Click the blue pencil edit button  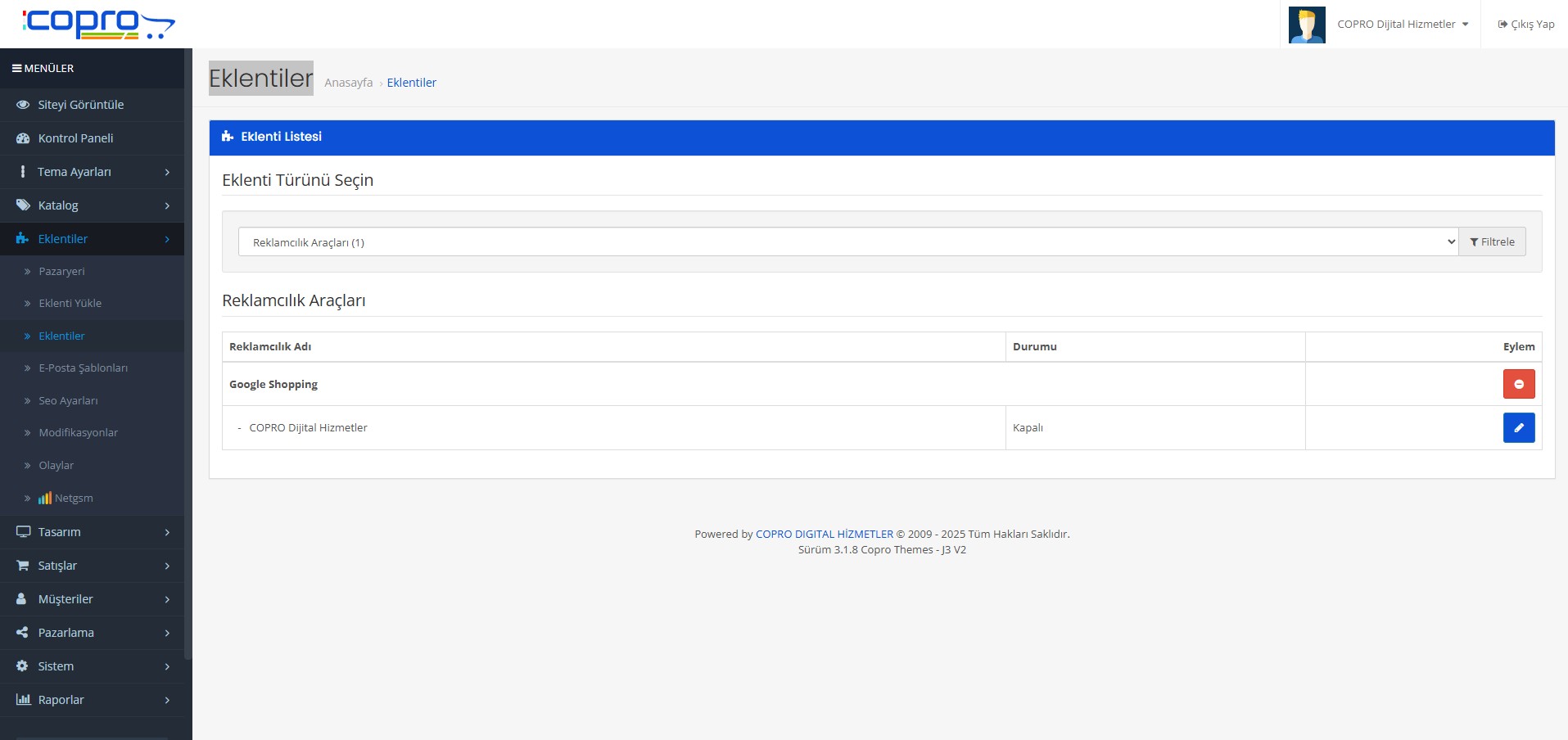pos(1518,427)
